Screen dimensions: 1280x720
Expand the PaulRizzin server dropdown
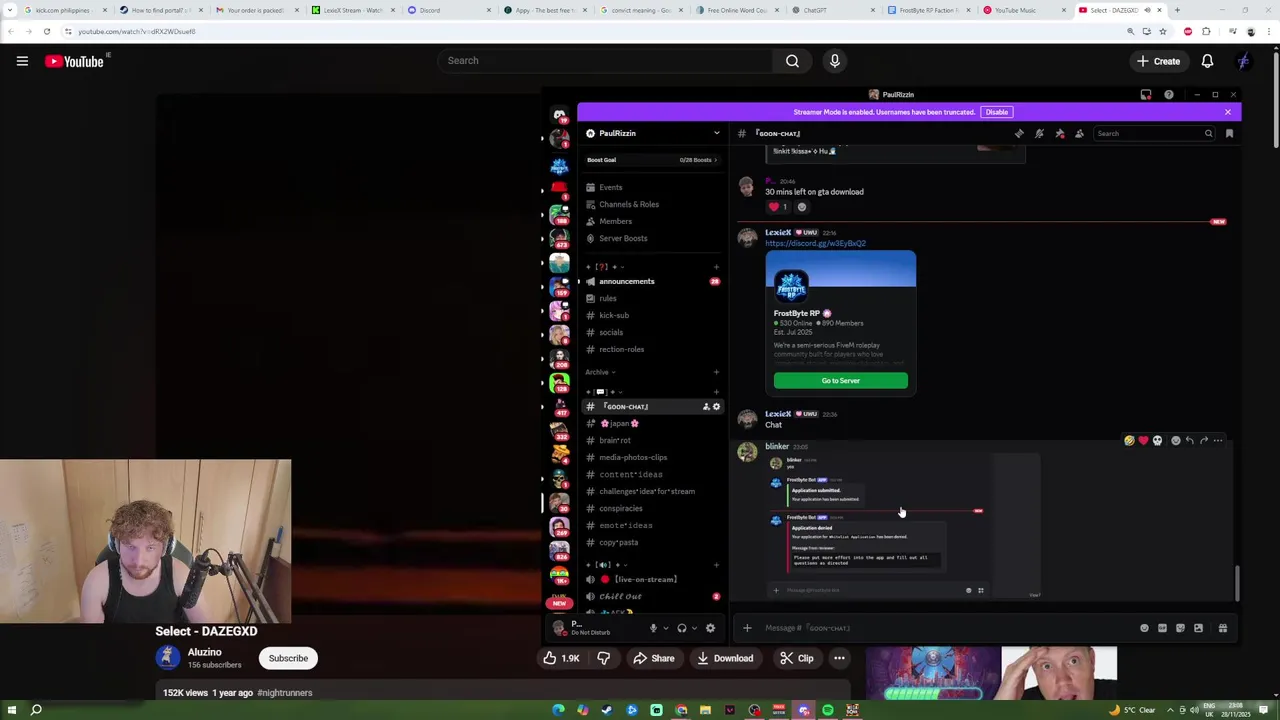click(716, 133)
